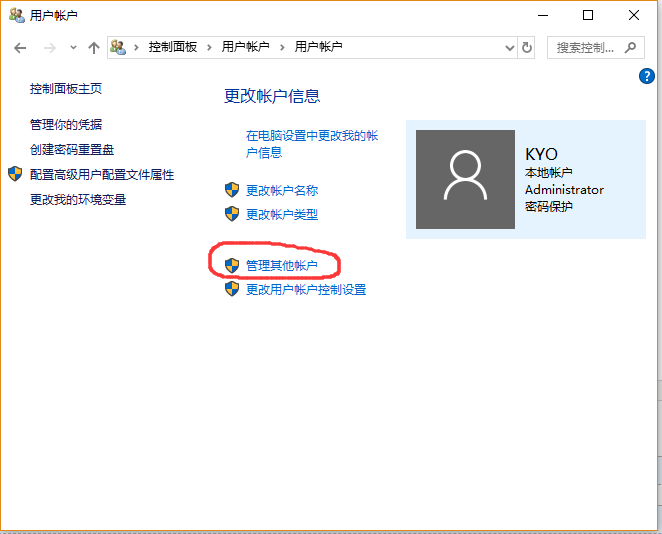Viewport: 662px width, 534px height.
Task: Click the 本地帐户 label text
Action: 549,173
